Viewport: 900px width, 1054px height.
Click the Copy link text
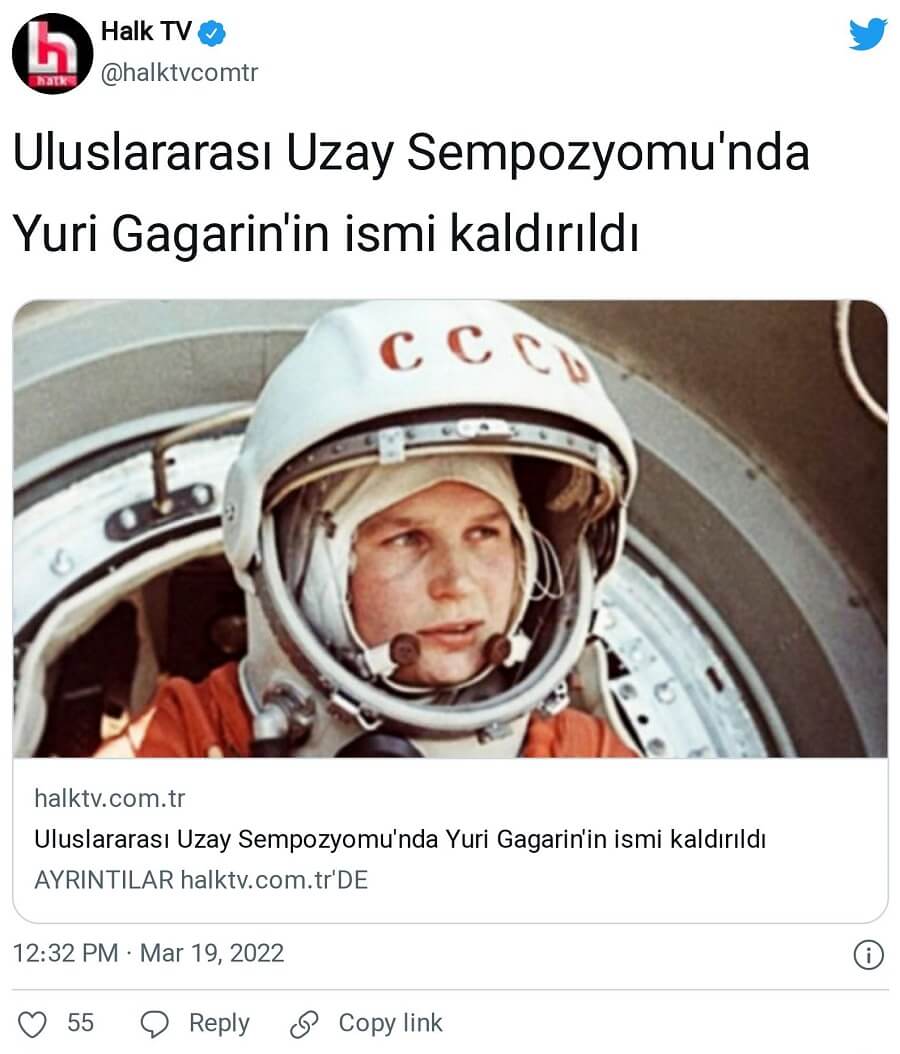click(391, 1023)
